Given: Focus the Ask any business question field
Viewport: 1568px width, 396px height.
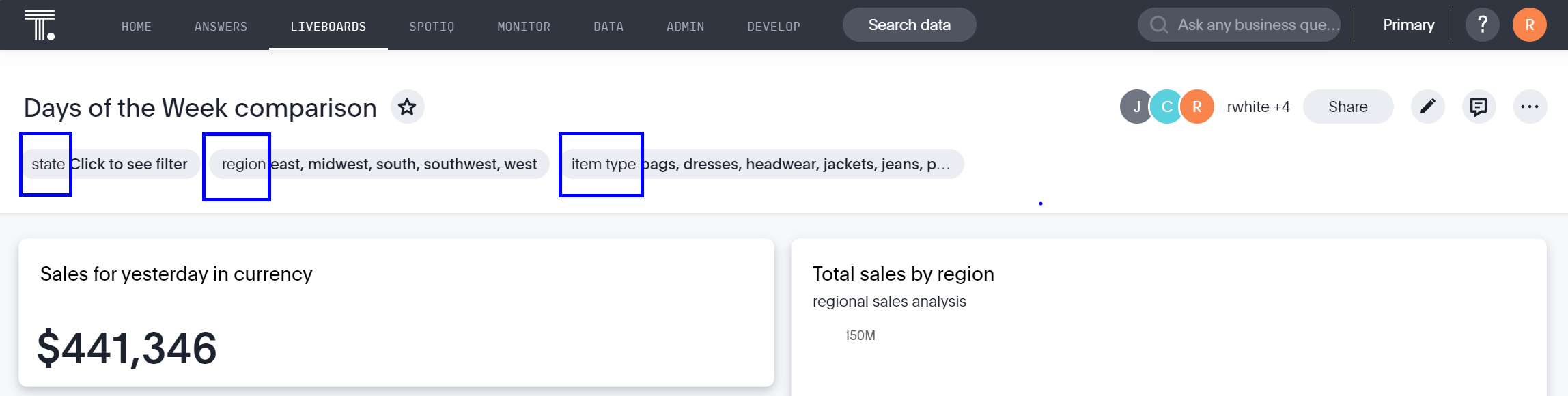Looking at the screenshot, I should (1239, 25).
